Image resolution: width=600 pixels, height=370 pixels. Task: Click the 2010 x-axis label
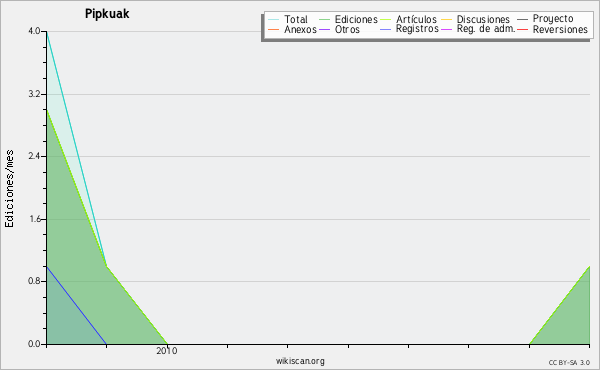(x=167, y=351)
